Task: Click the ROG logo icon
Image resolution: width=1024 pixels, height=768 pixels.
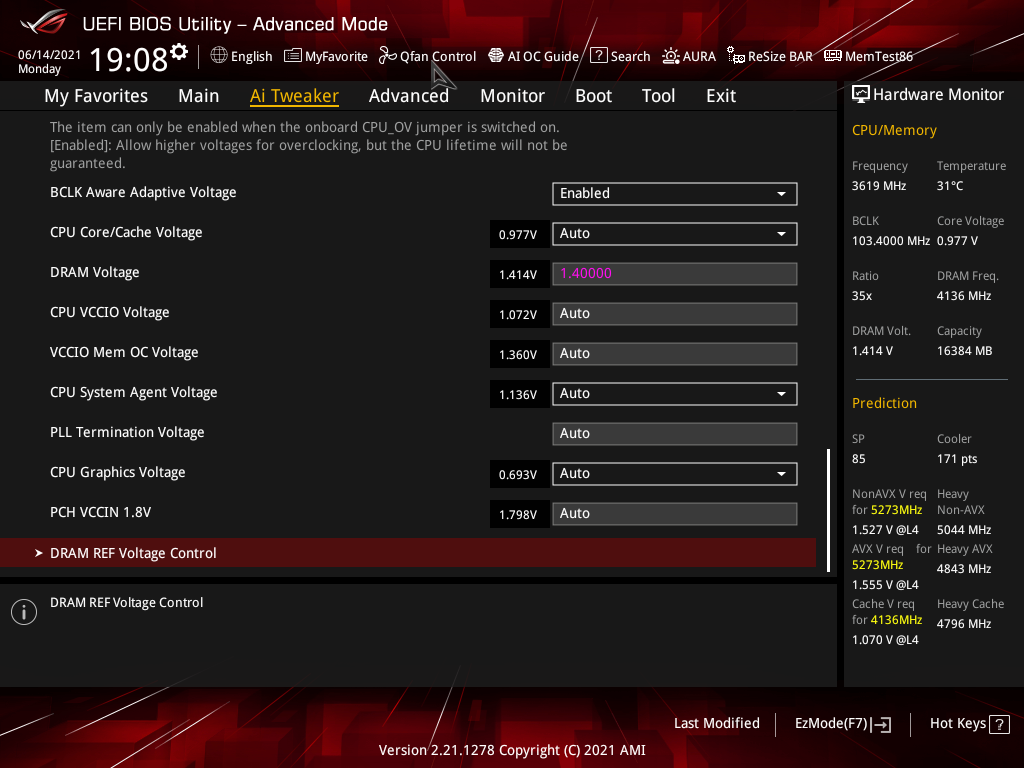Action: pyautogui.click(x=44, y=22)
